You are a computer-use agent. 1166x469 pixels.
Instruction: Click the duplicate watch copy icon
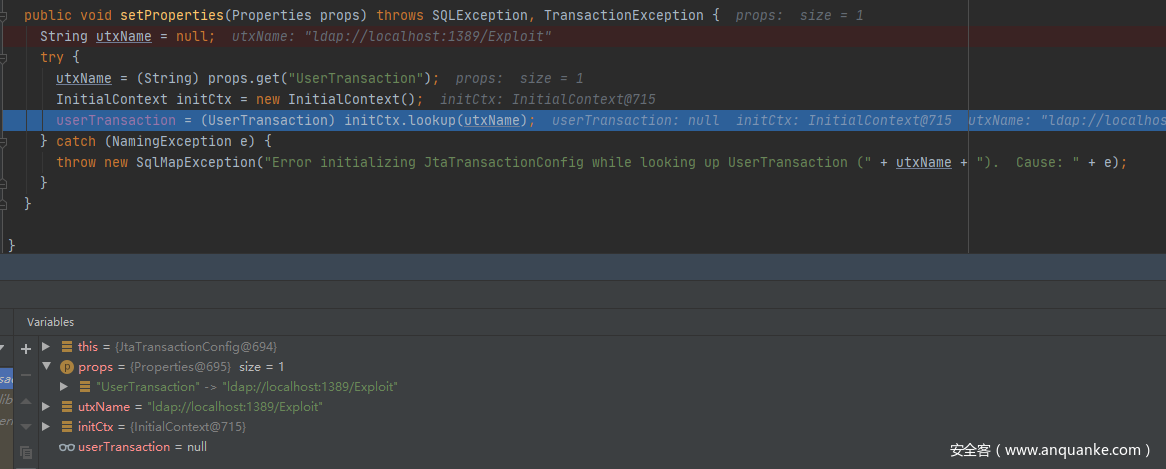pyautogui.click(x=26, y=452)
